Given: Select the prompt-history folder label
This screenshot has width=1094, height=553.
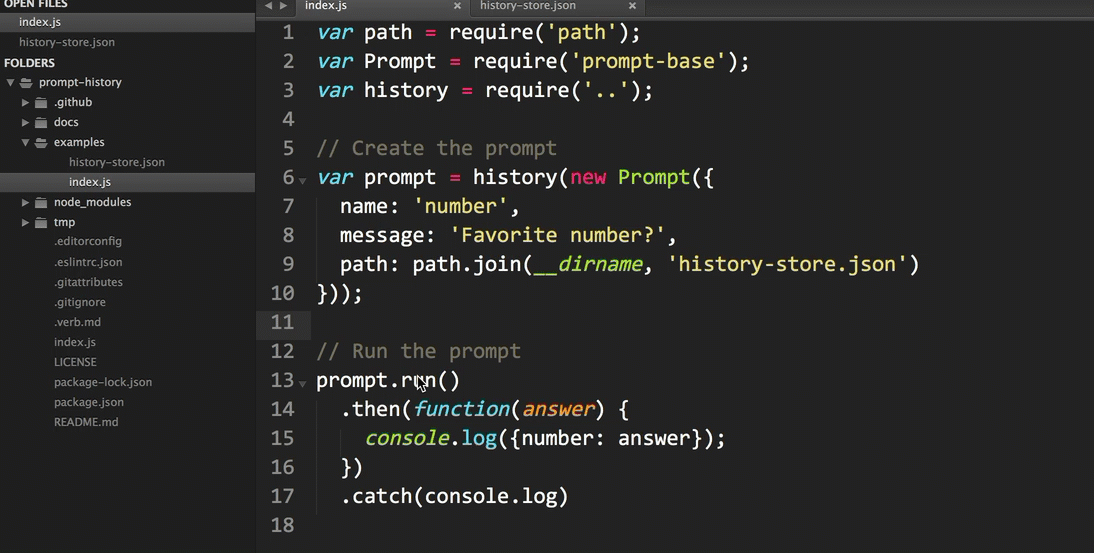Looking at the screenshot, I should (80, 82).
